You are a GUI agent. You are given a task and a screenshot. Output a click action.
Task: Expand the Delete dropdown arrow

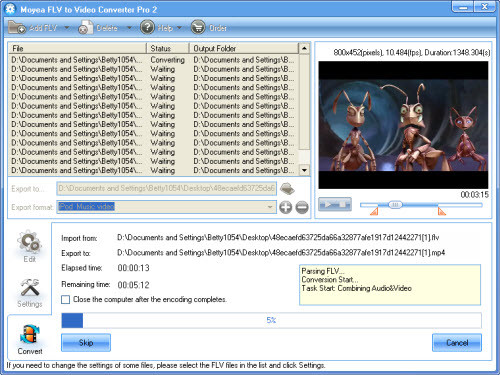(x=129, y=28)
